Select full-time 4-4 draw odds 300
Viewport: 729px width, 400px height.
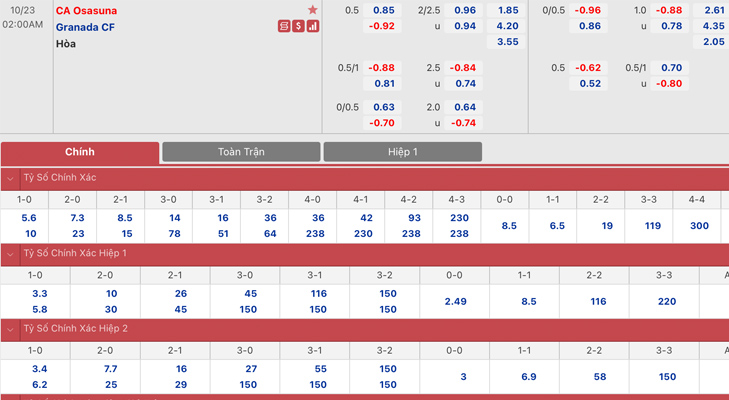tap(697, 226)
